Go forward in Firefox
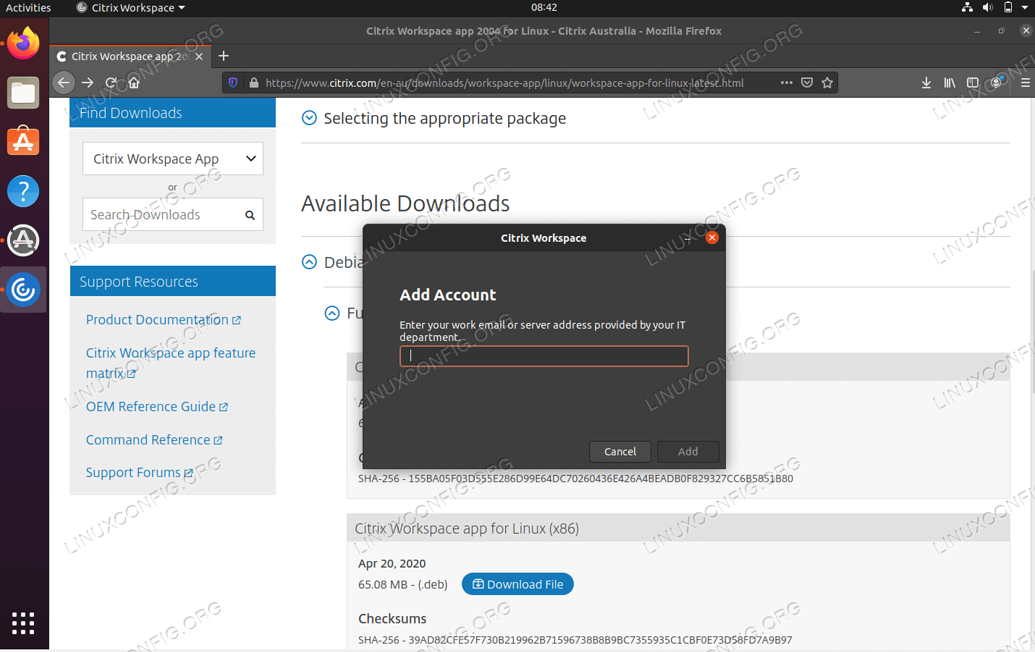 coord(87,82)
